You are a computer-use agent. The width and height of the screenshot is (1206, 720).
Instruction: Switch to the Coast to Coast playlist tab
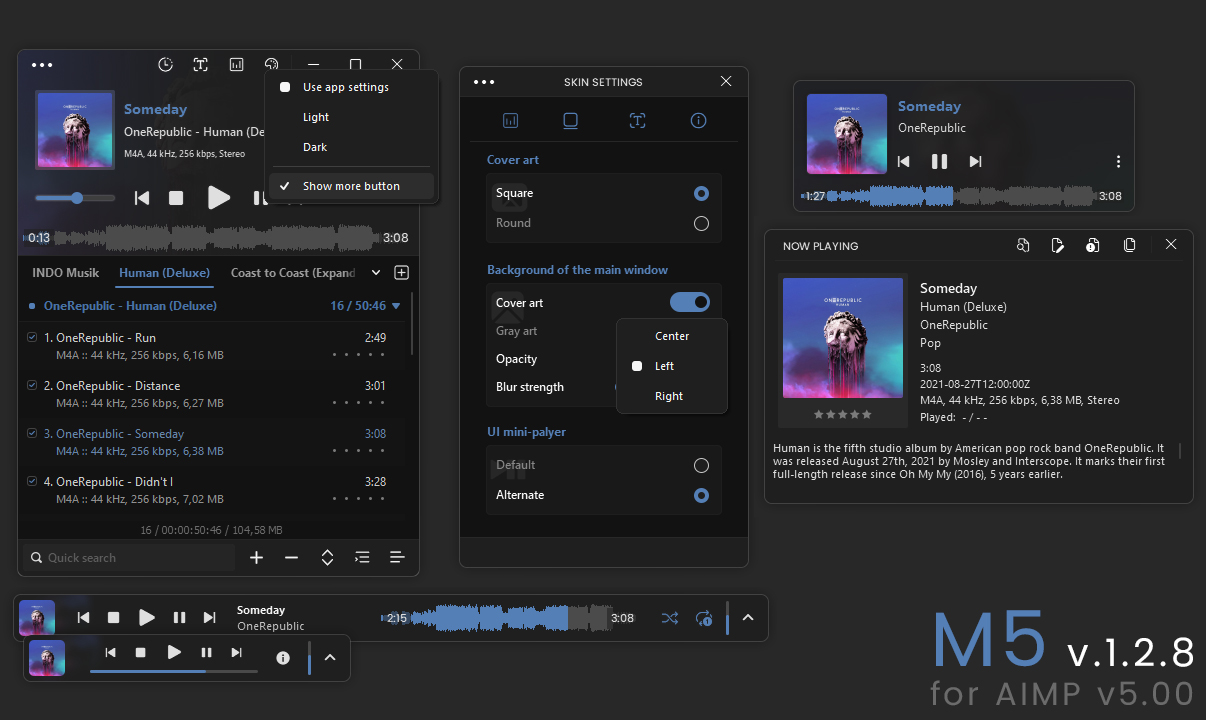293,273
